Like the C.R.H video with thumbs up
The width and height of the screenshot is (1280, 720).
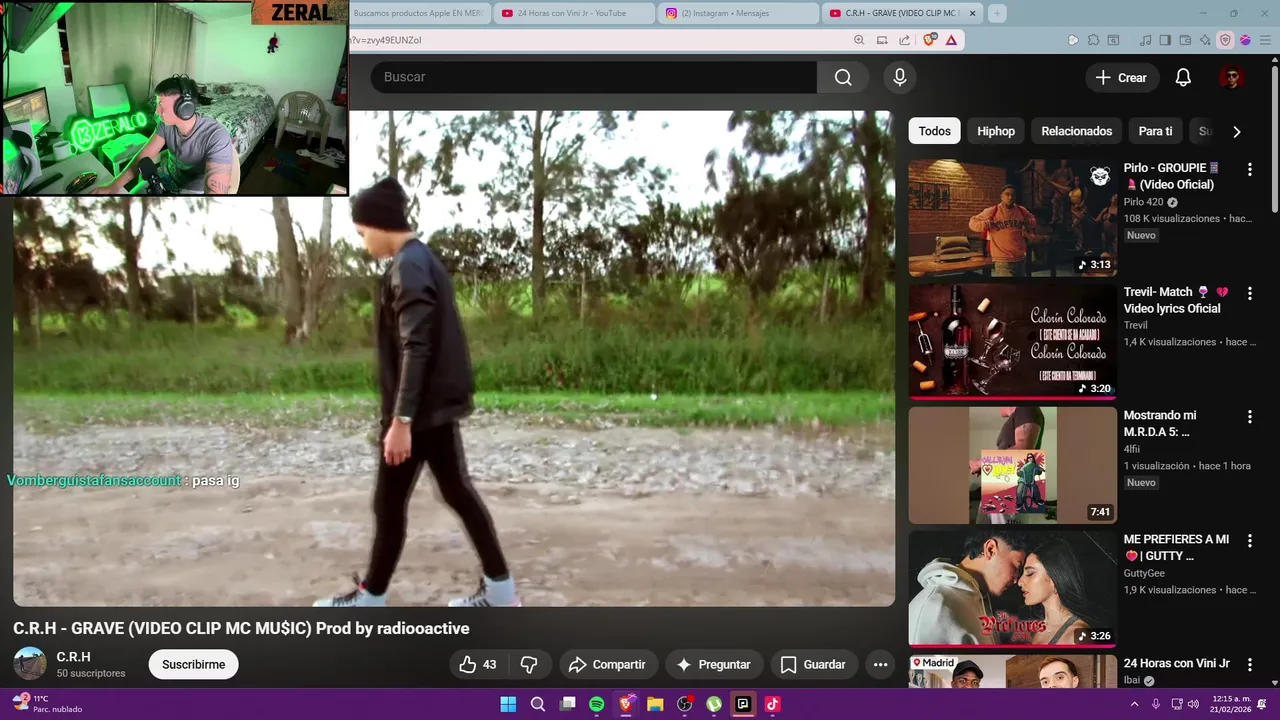[x=478, y=664]
